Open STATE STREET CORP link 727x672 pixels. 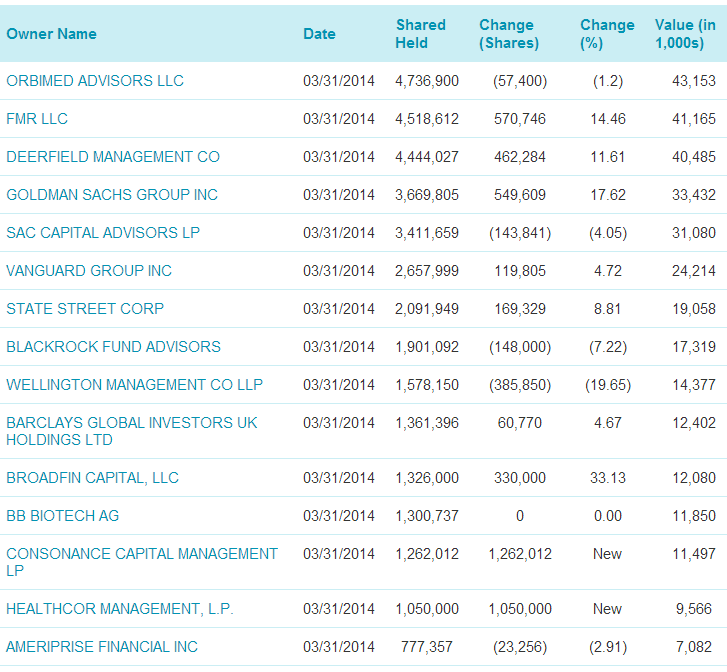[85, 309]
